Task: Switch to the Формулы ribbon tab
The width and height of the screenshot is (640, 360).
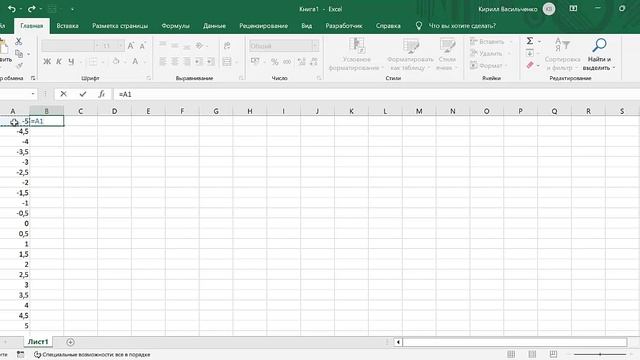Action: coord(176,26)
